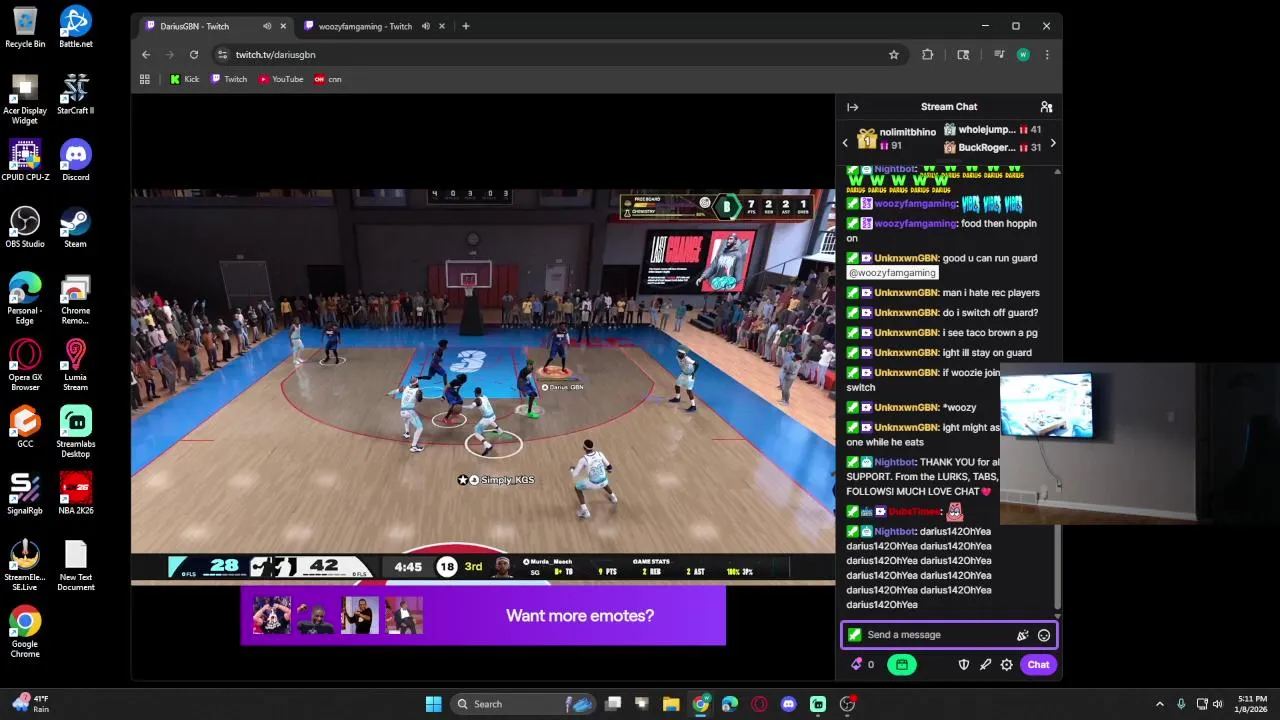Open the Steam desktop shortcut

(75, 227)
